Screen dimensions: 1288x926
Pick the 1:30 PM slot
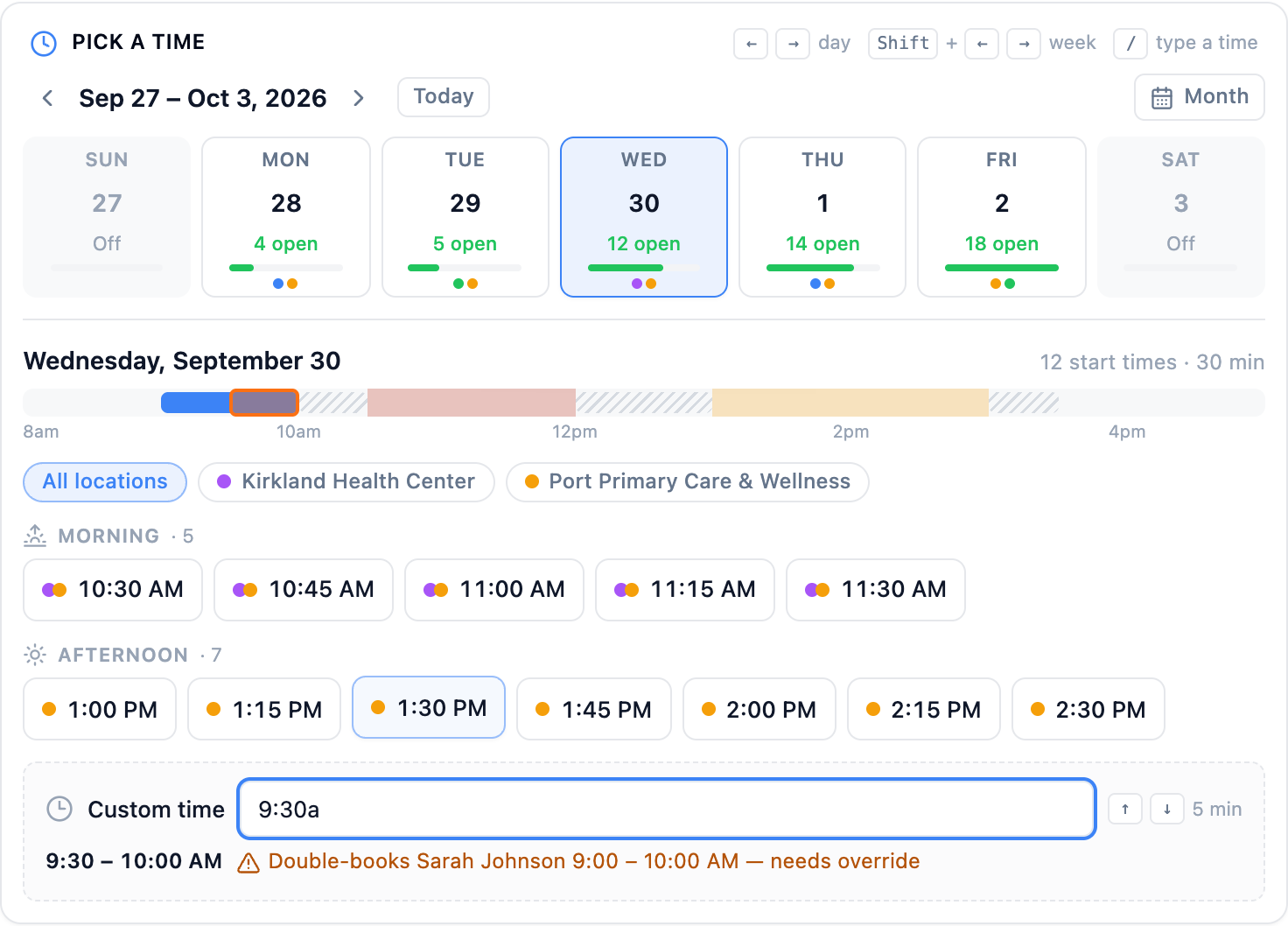tap(429, 707)
